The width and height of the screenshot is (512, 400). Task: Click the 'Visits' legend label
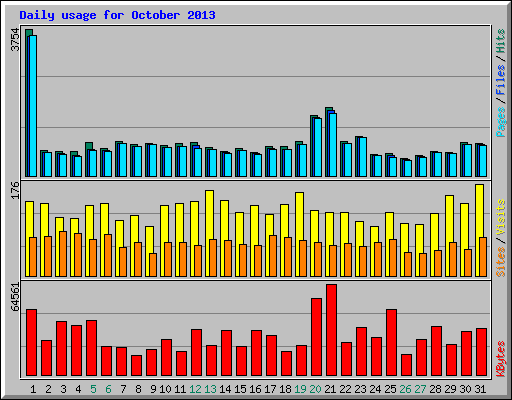(500, 217)
